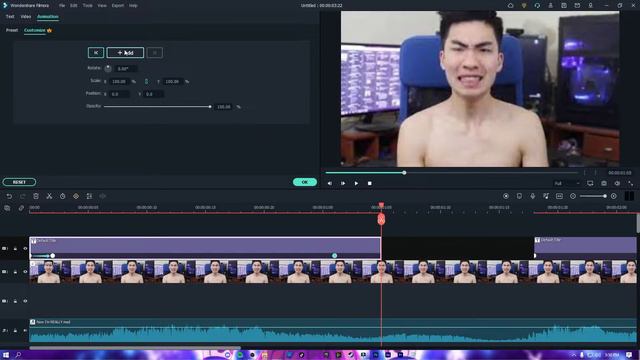This screenshot has height=360, width=640.
Task: Stop the preview playback
Action: [x=369, y=184]
